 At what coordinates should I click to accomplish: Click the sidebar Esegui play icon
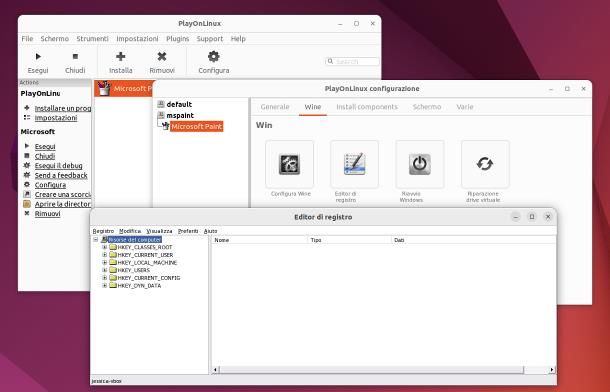point(27,146)
